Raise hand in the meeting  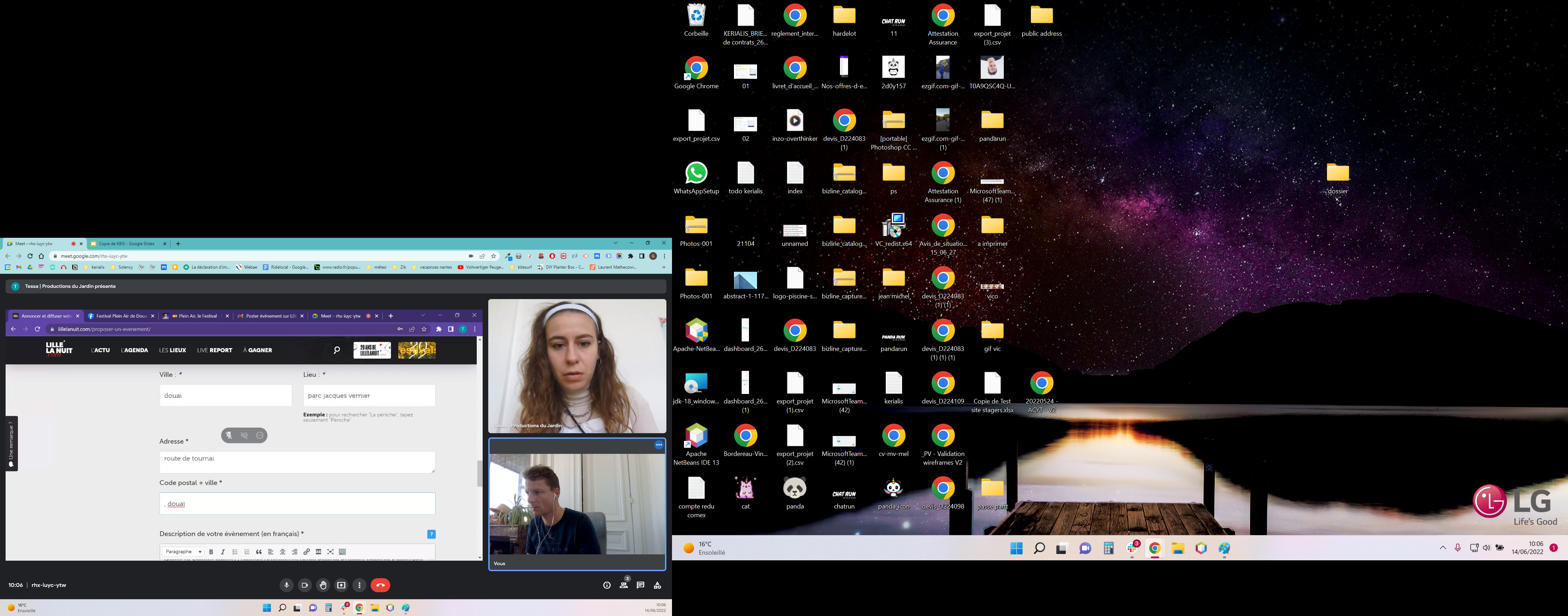coord(323,585)
